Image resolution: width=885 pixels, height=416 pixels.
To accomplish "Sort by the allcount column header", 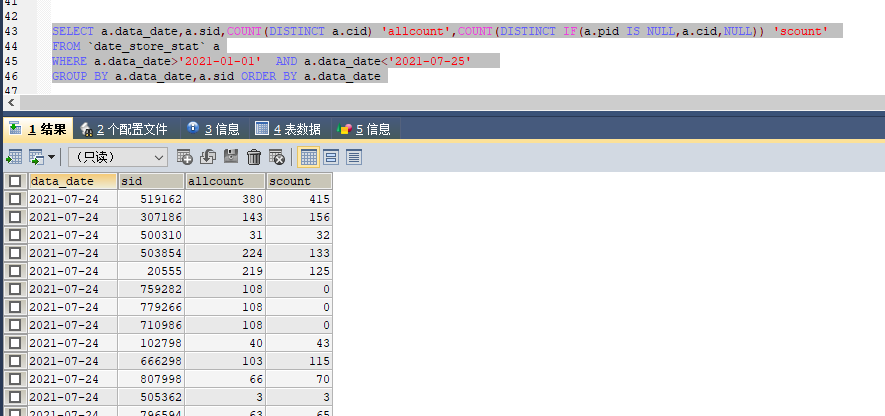I will (x=224, y=181).
